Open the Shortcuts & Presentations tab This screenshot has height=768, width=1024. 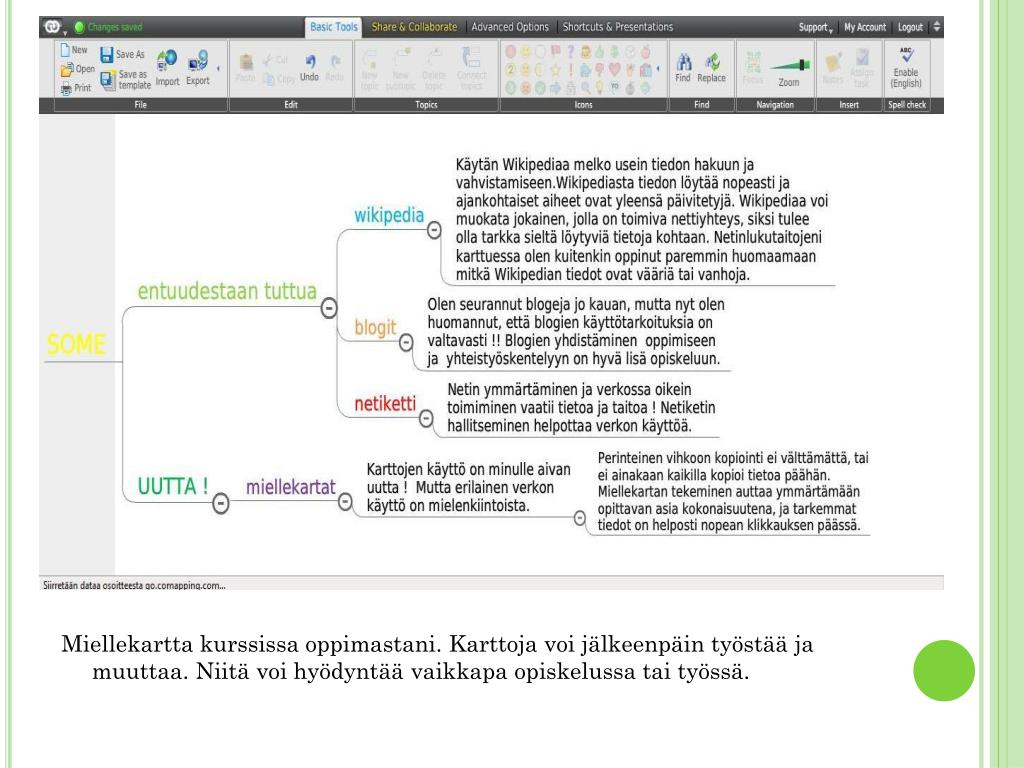pos(618,27)
